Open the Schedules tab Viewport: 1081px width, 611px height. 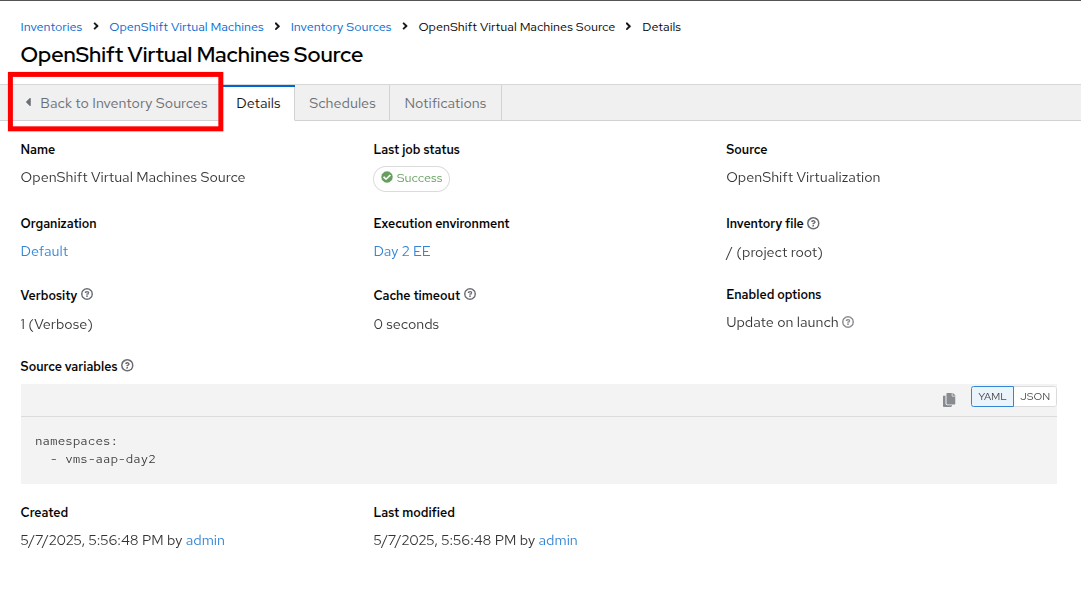click(x=342, y=103)
